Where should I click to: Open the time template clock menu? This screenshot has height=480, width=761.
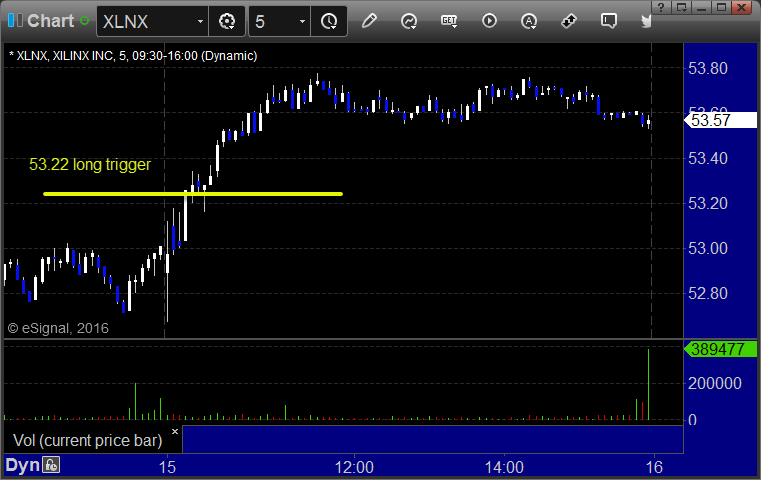pos(329,21)
